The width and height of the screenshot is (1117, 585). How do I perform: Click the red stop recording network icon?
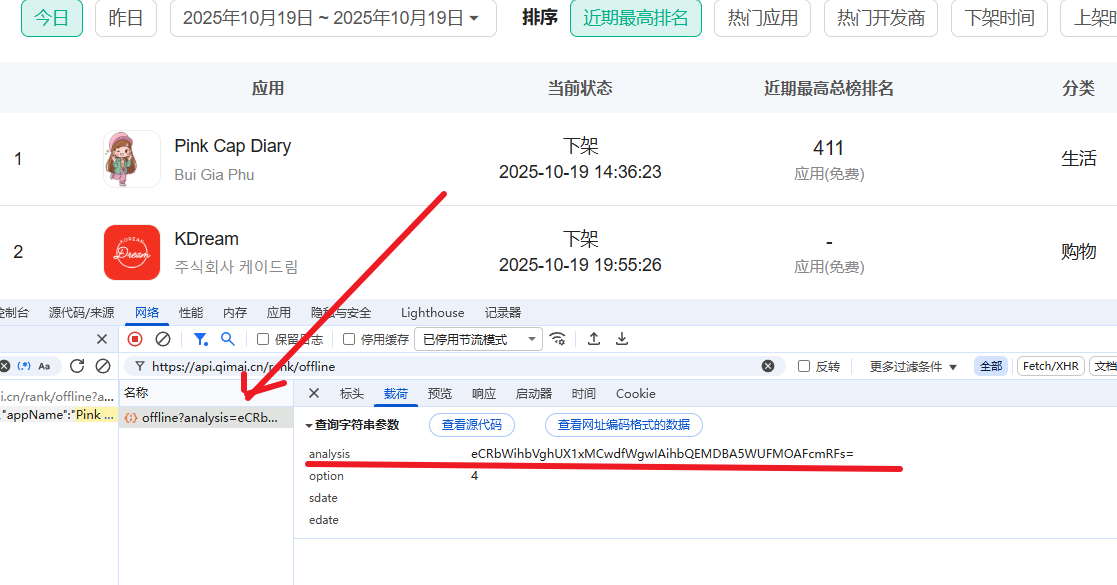click(x=135, y=339)
